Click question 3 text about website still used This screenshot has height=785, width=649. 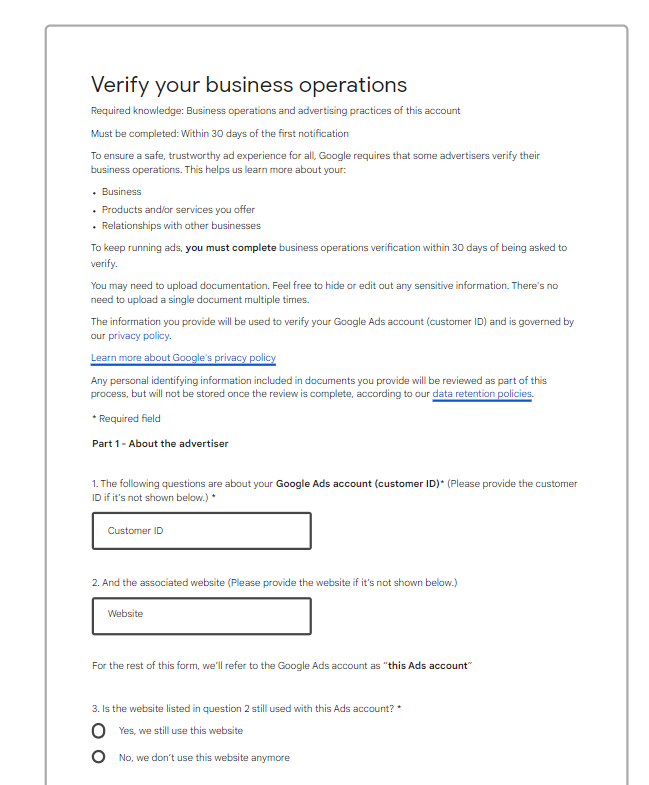click(245, 709)
